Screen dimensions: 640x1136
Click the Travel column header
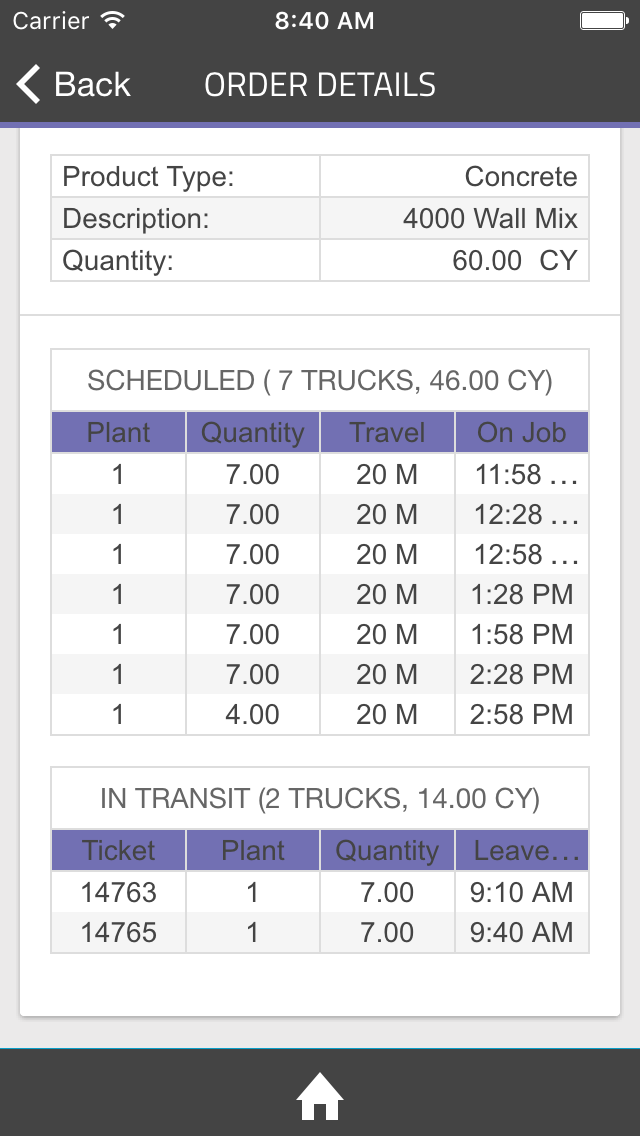click(387, 432)
